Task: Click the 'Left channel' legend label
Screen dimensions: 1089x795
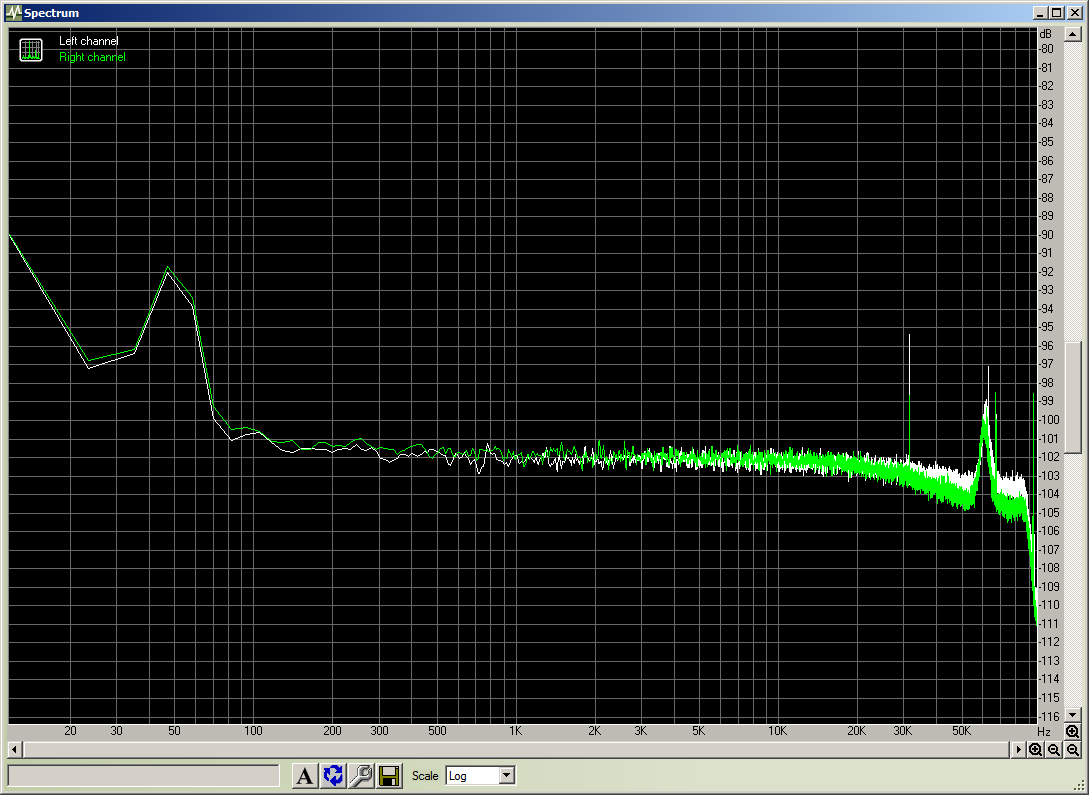Action: 88,41
